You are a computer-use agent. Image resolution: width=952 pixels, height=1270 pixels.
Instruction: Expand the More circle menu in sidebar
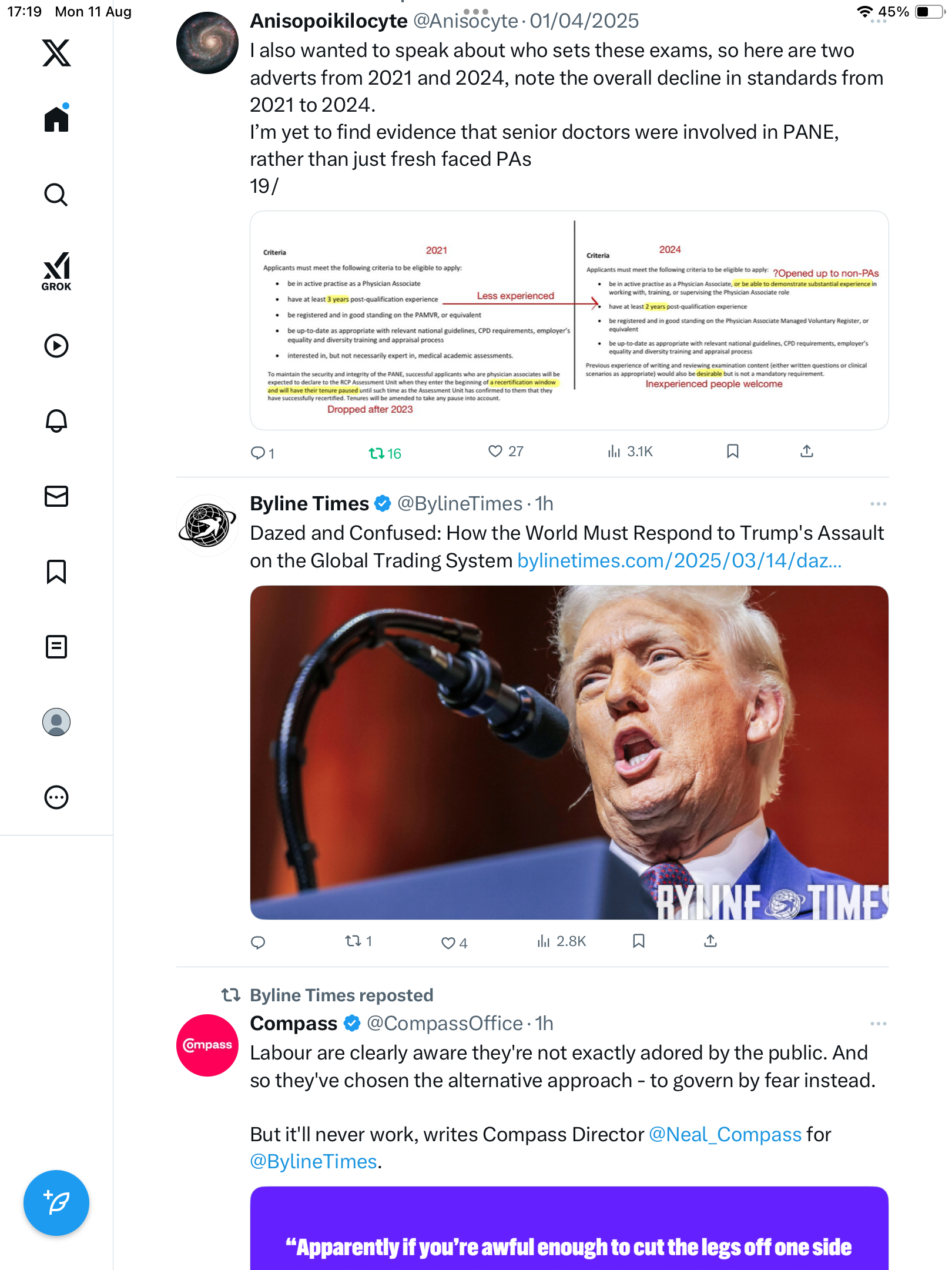56,797
